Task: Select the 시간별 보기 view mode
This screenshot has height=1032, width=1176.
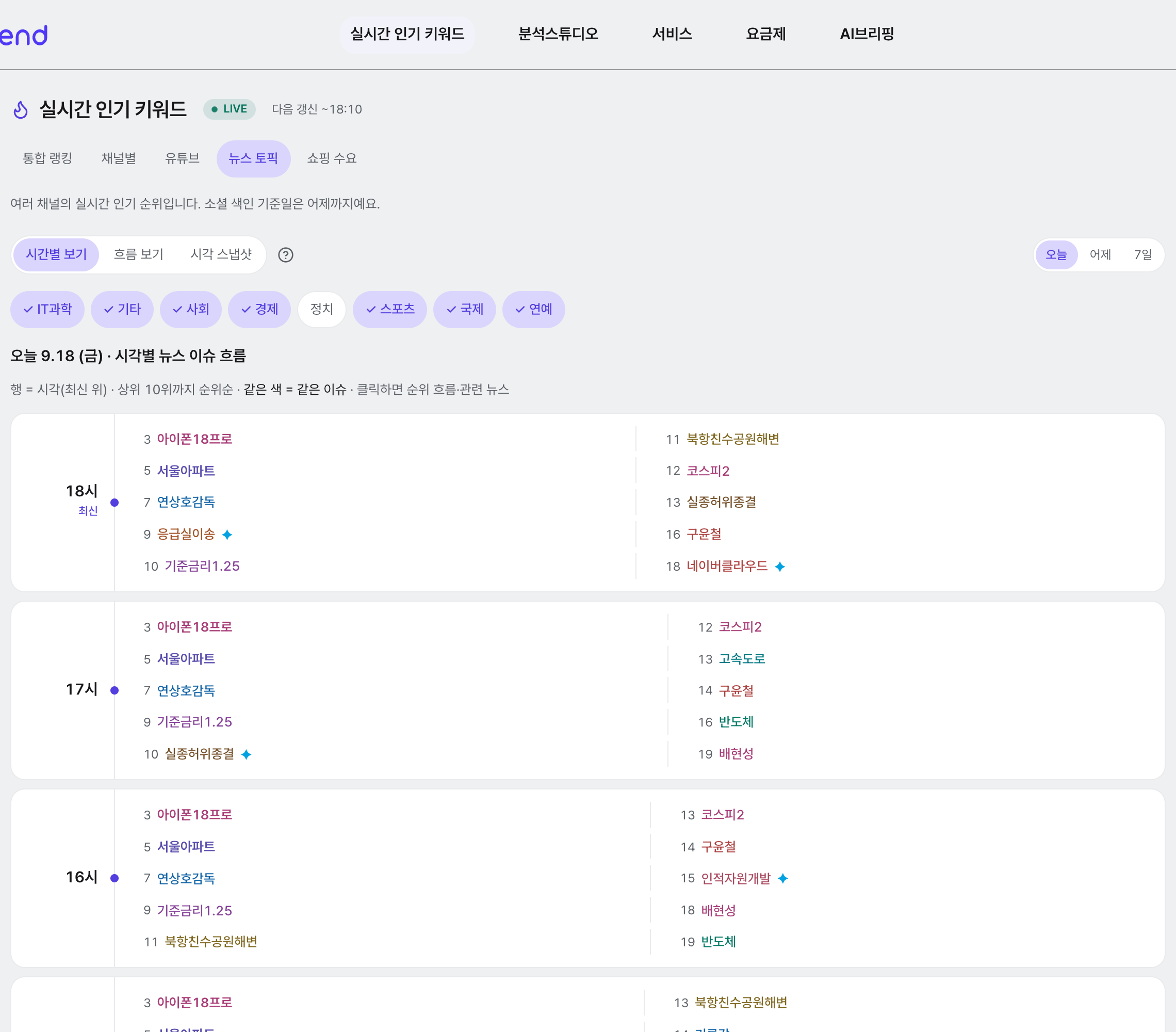Action: [x=56, y=254]
